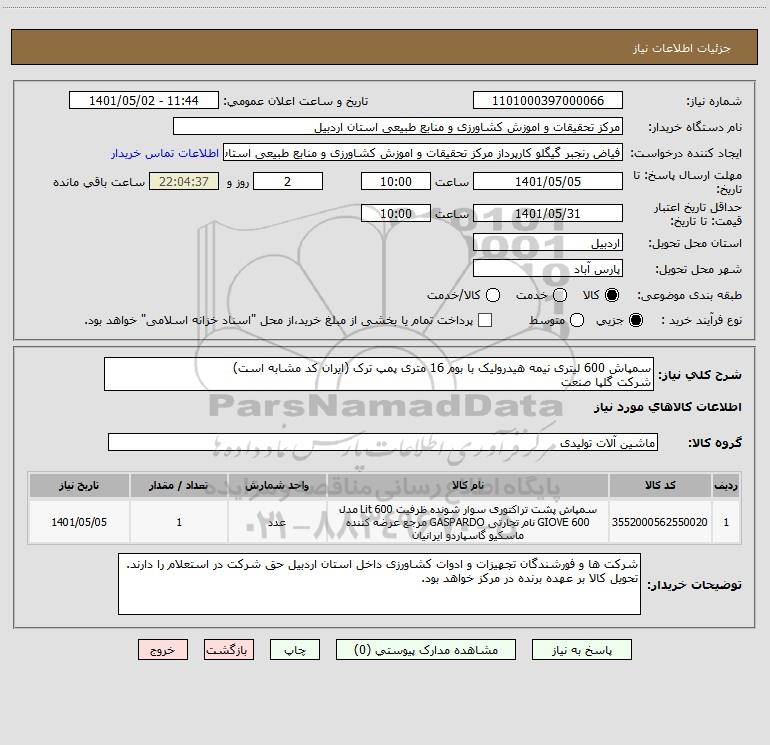Click the remaining time 22:04:37 field
This screenshot has width=770, height=745.
[x=184, y=181]
